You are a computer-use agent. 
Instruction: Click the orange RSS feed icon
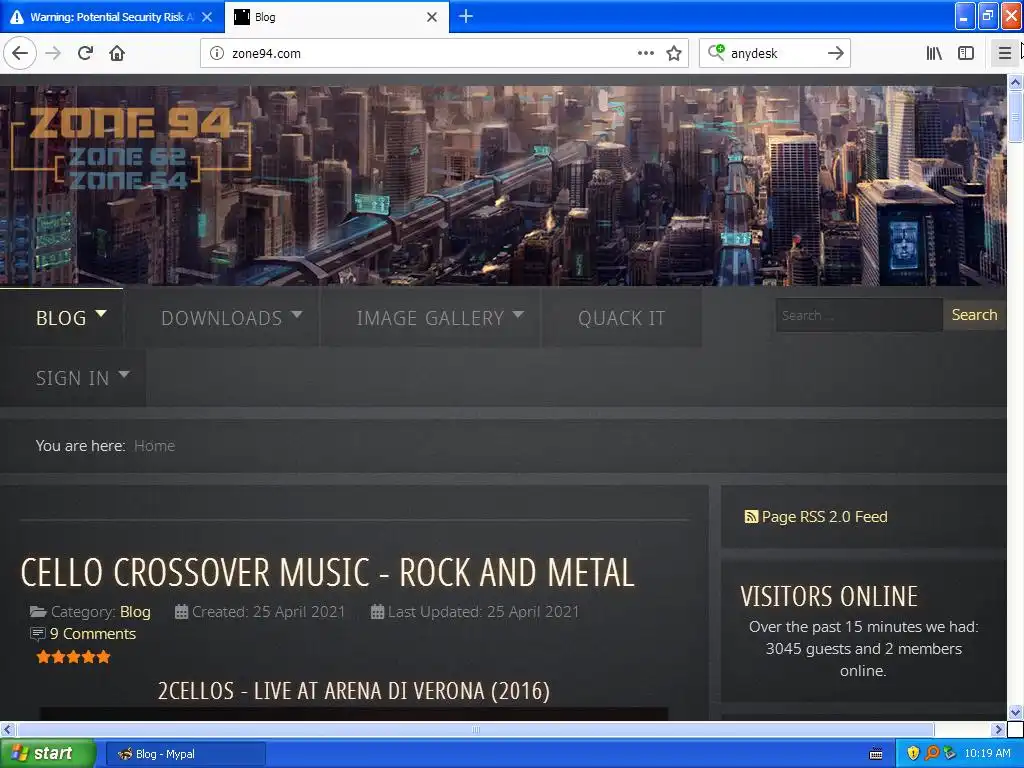(x=751, y=517)
